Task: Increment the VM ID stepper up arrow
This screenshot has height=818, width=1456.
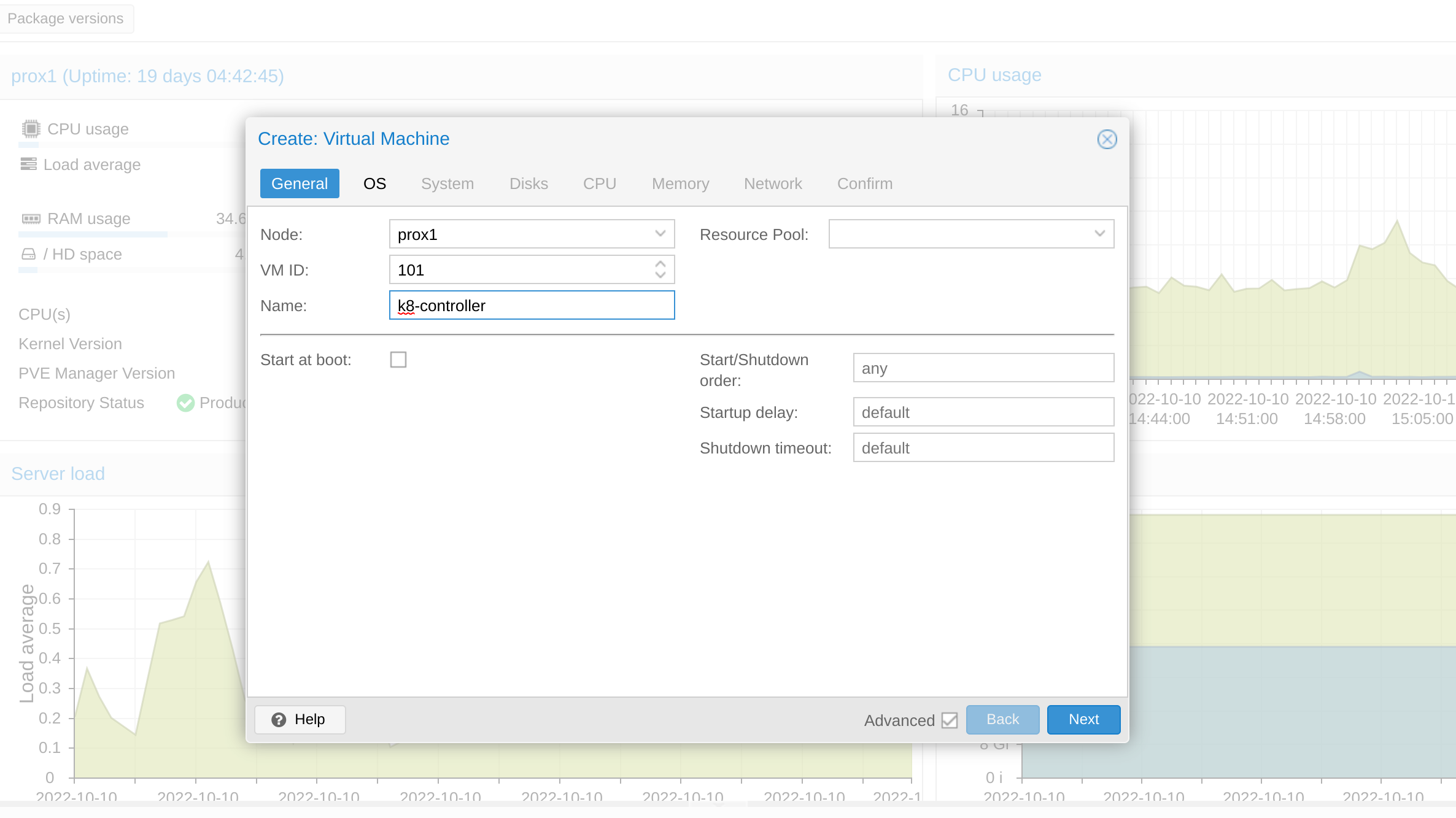Action: coord(660,264)
